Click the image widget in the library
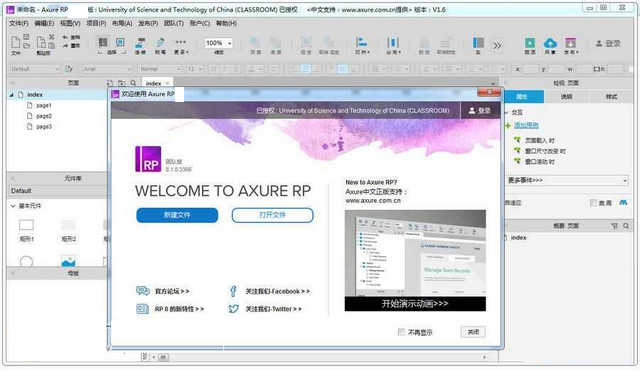The width and height of the screenshot is (640, 370). tap(68, 261)
